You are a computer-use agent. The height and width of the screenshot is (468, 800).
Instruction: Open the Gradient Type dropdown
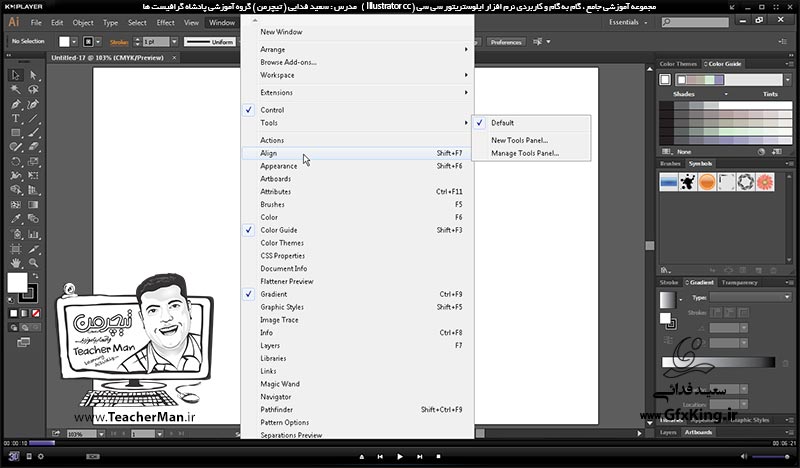[x=750, y=297]
